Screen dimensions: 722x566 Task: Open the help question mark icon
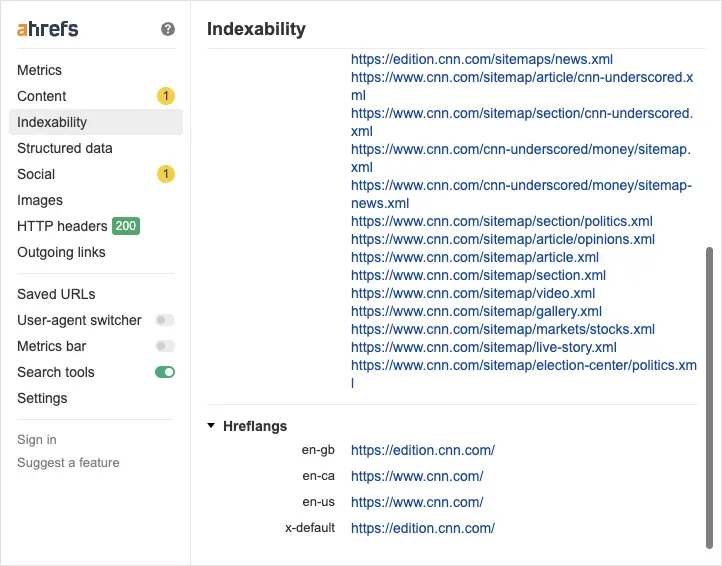tap(168, 29)
